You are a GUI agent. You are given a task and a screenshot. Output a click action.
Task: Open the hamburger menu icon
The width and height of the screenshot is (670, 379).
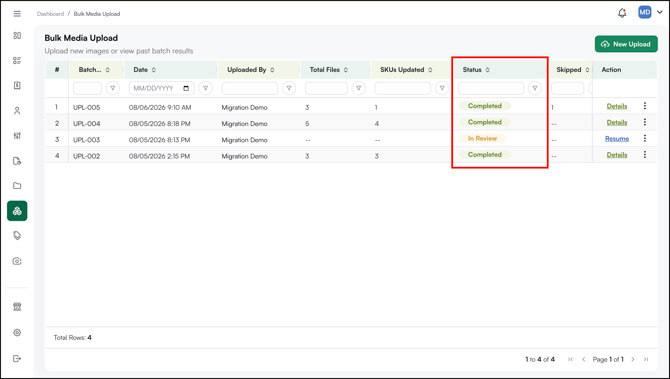click(17, 14)
